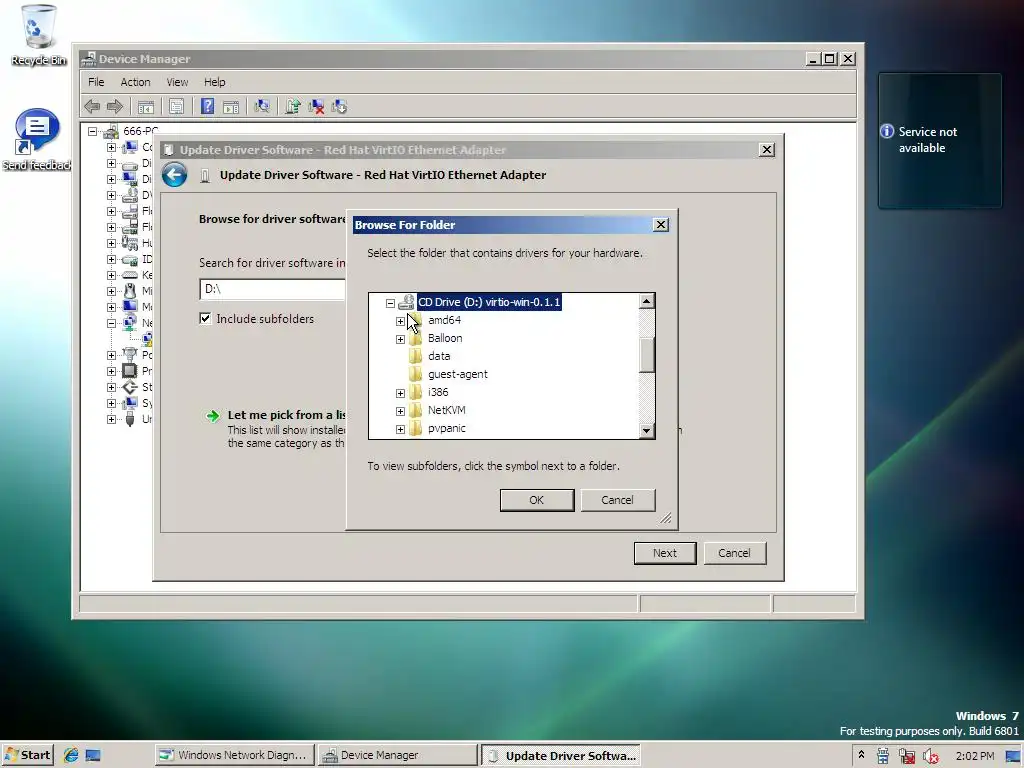Expand the i386 folder
1024x768 pixels.
(x=400, y=393)
